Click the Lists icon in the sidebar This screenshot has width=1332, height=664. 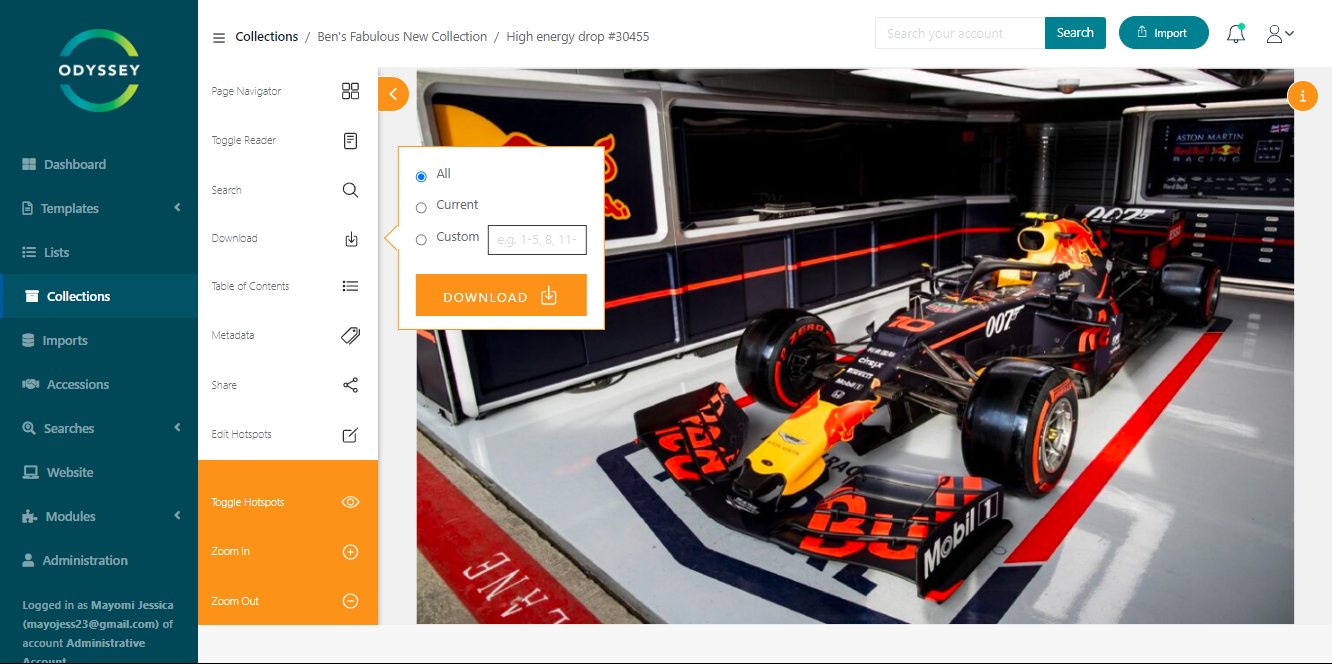click(x=29, y=253)
